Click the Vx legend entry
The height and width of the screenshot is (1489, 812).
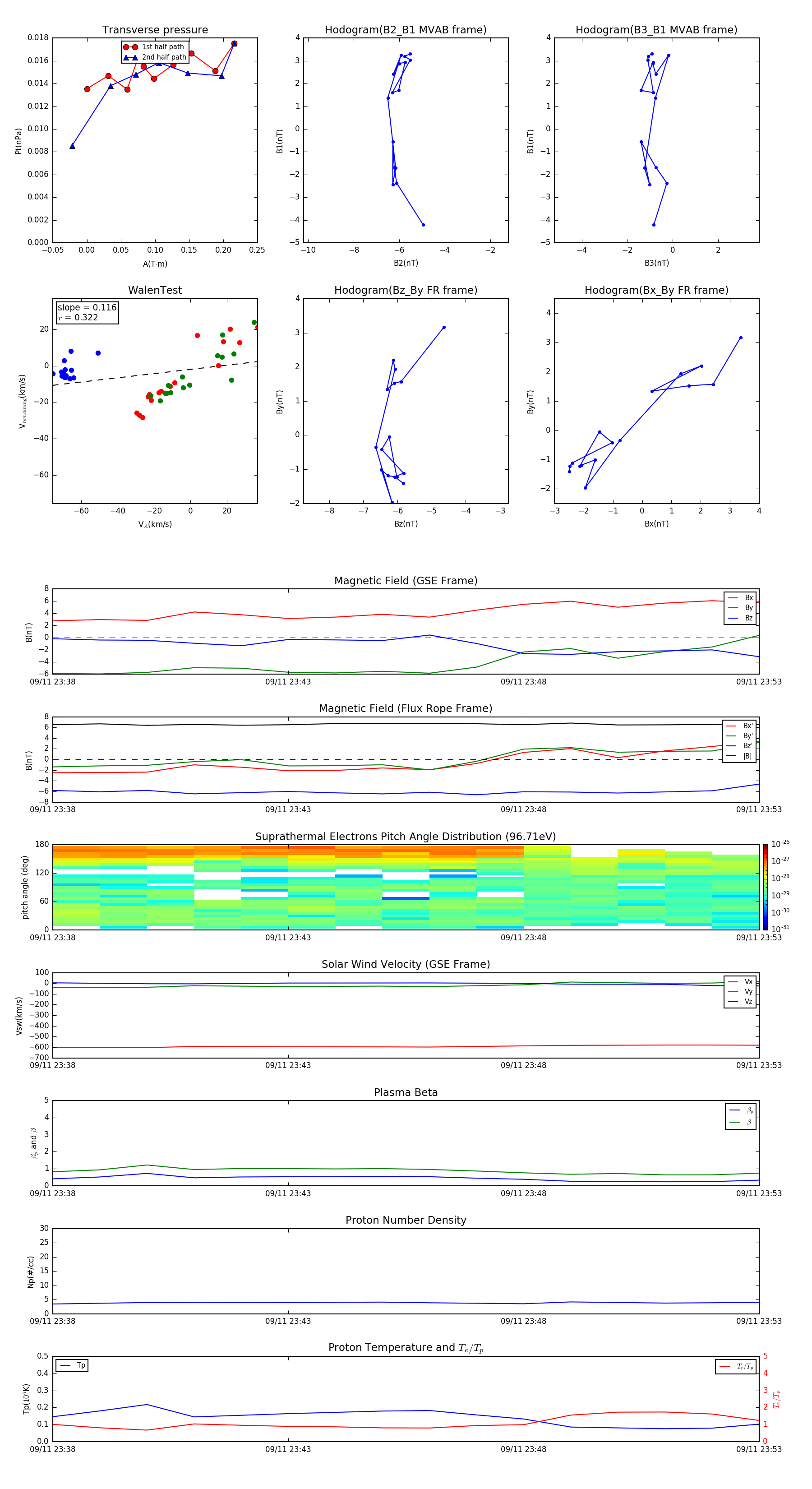point(740,981)
